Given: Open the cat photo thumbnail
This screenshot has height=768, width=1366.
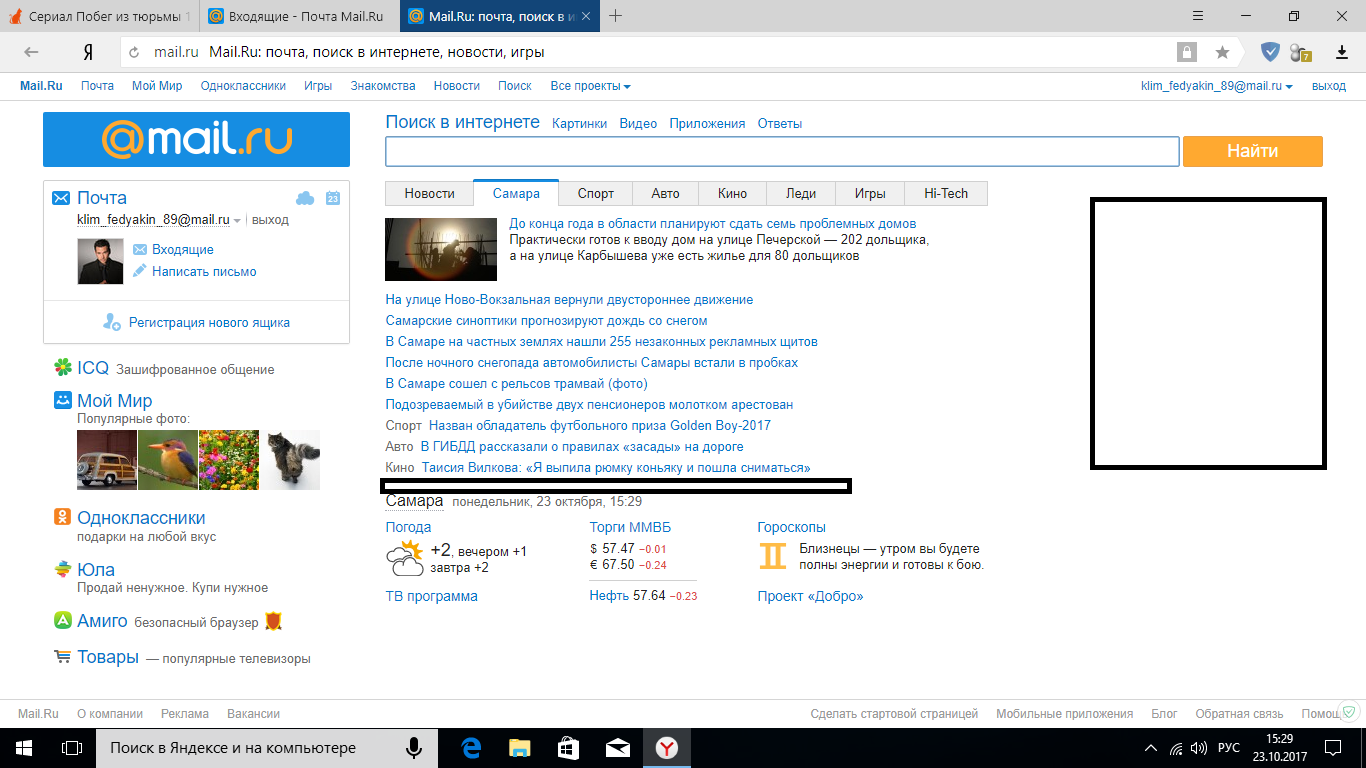Looking at the screenshot, I should (x=290, y=460).
